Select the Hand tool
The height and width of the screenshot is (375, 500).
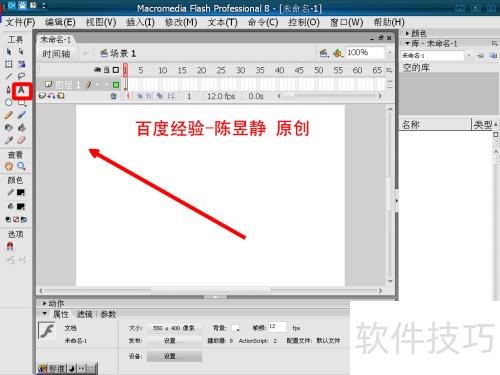click(x=9, y=166)
